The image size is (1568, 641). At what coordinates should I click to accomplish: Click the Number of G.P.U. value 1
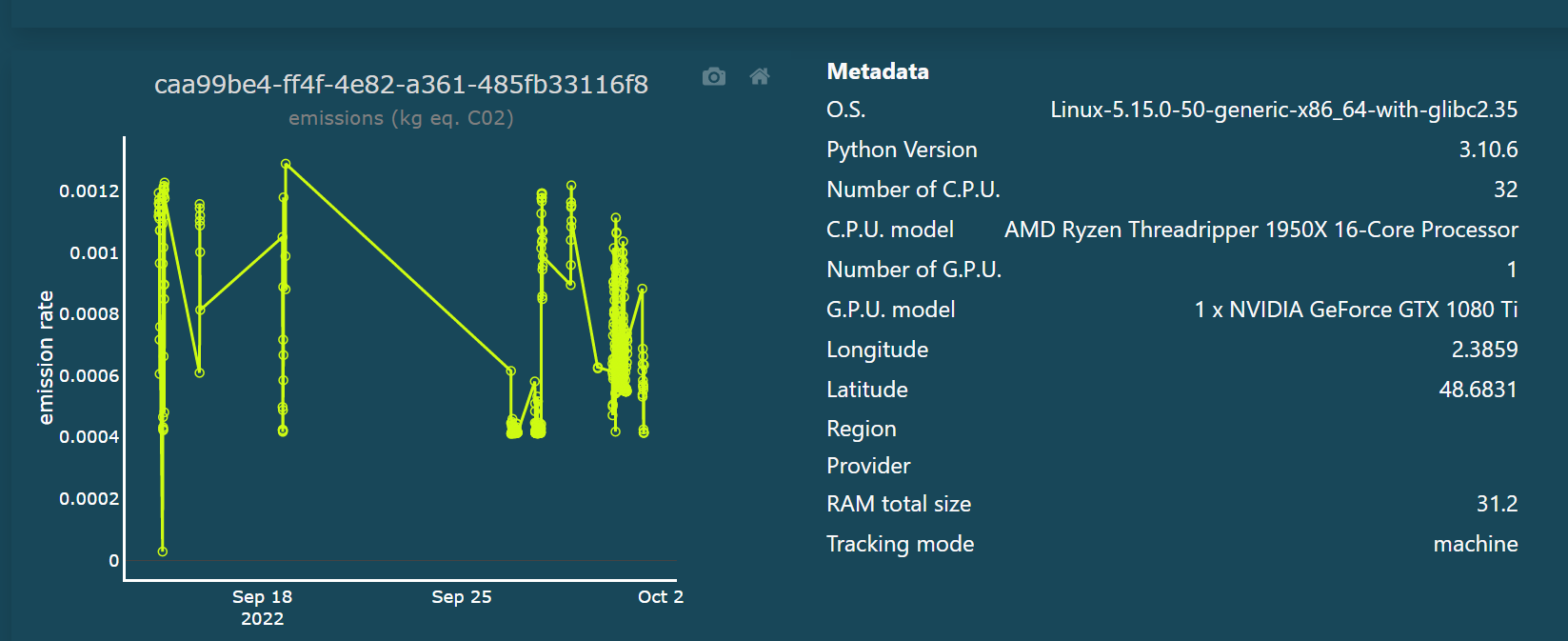[x=1512, y=270]
